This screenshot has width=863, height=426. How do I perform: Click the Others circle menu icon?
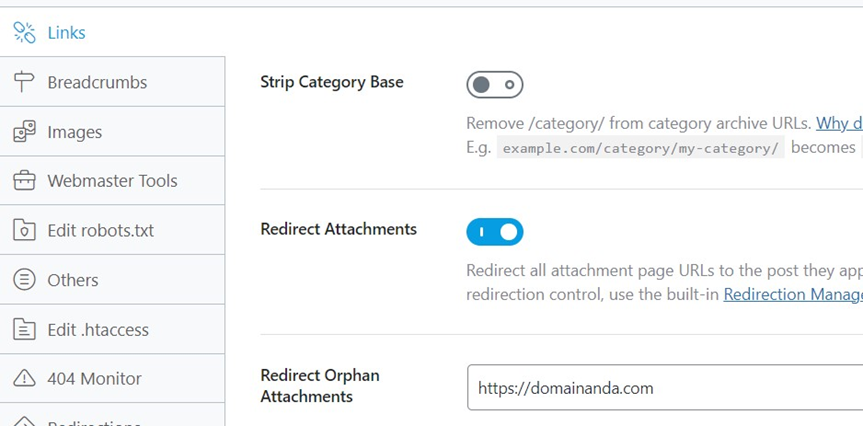pyautogui.click(x=24, y=280)
